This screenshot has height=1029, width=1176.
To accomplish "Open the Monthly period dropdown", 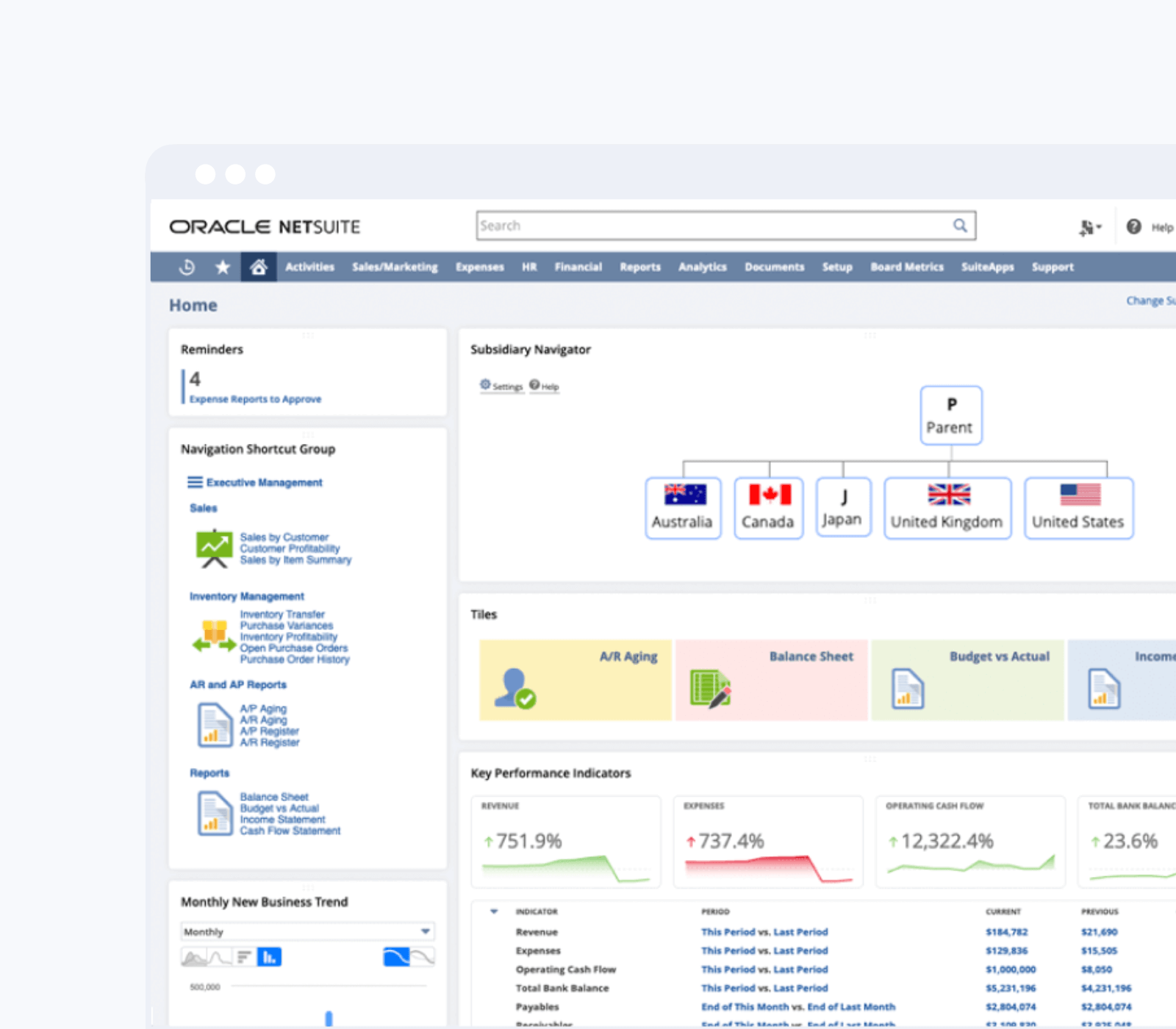I will (x=307, y=932).
